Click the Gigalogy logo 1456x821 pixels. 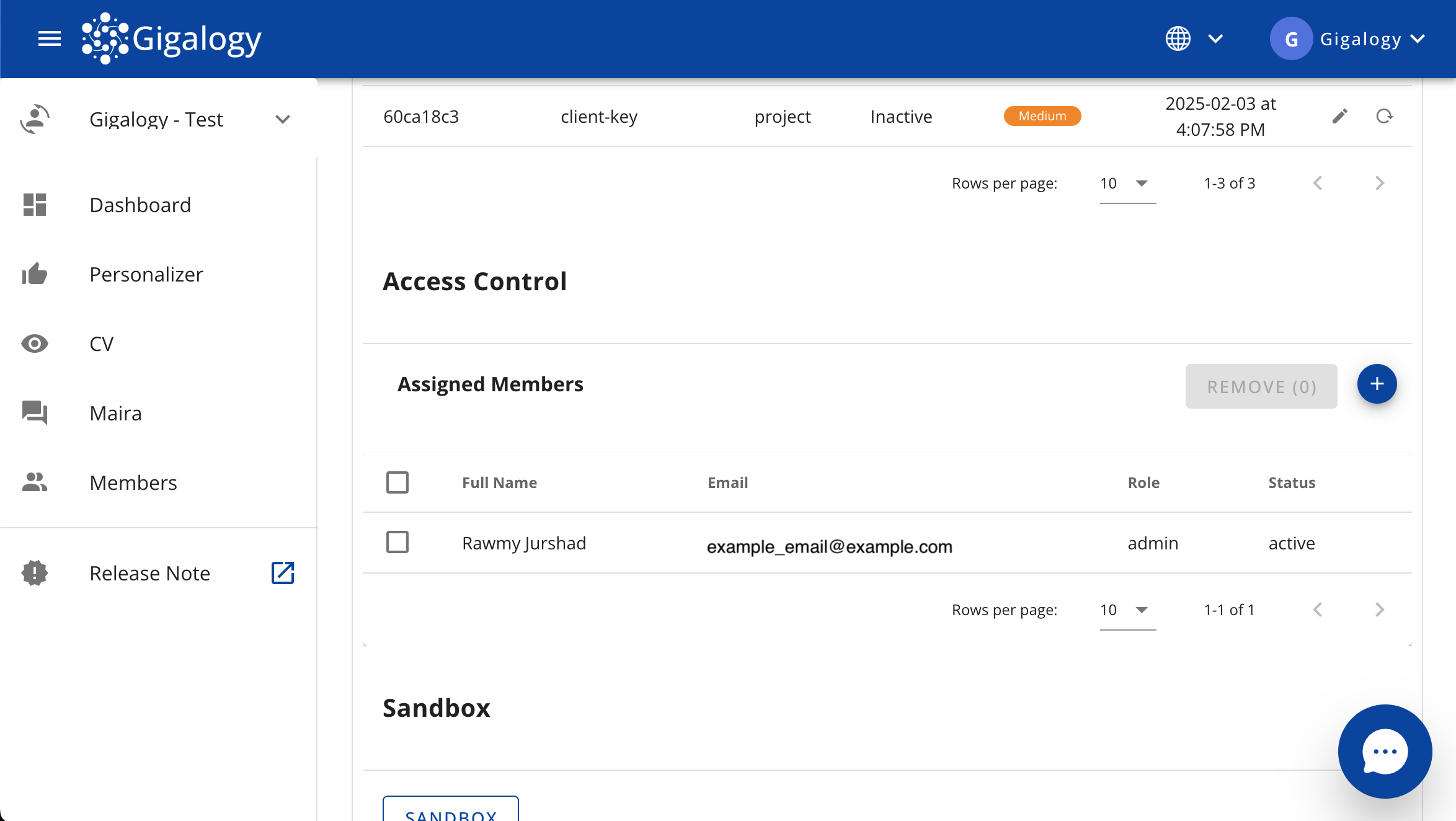[172, 38]
